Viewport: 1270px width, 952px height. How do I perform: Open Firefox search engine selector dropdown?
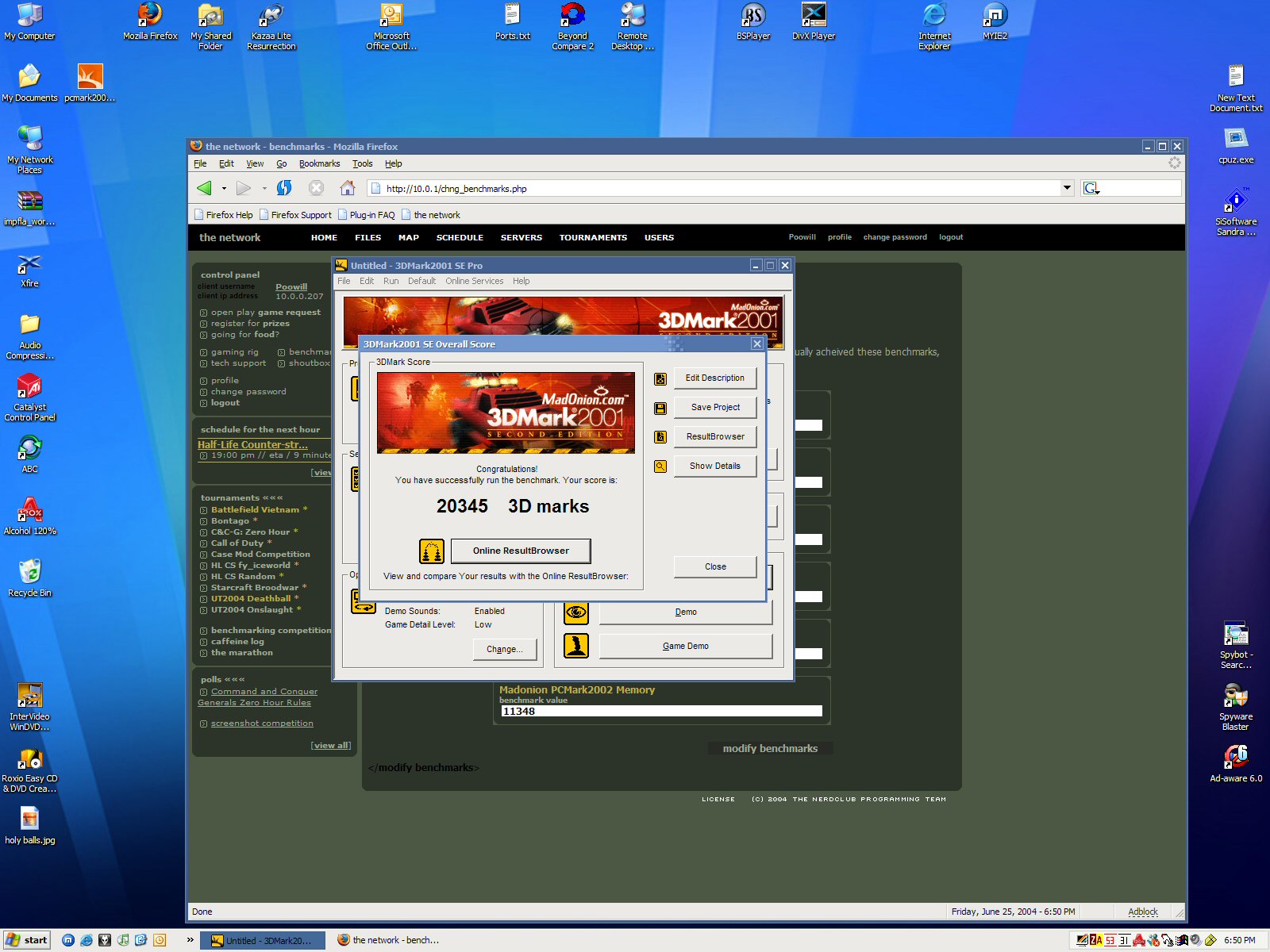(1091, 188)
